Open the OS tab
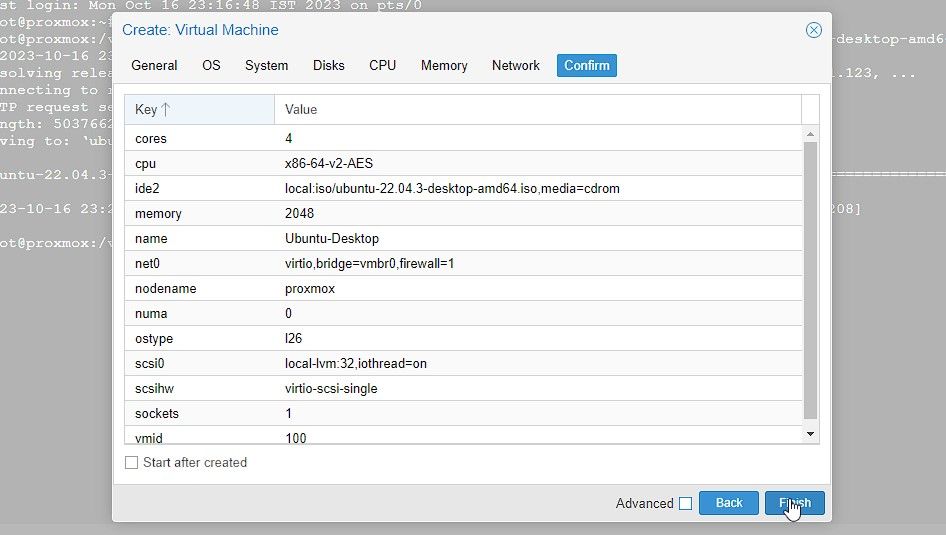This screenshot has width=946, height=535. click(211, 66)
